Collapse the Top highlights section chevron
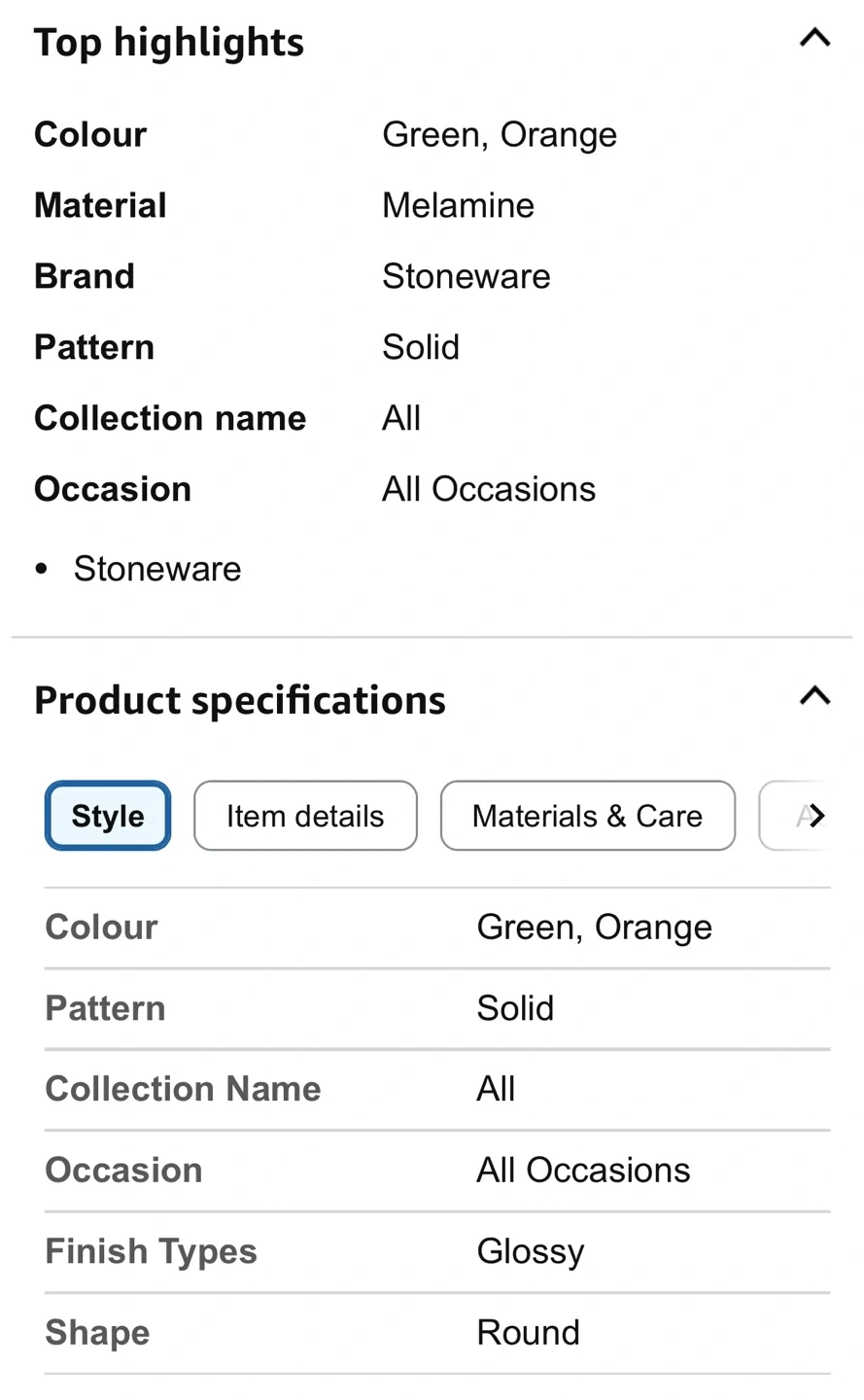 coord(814,39)
